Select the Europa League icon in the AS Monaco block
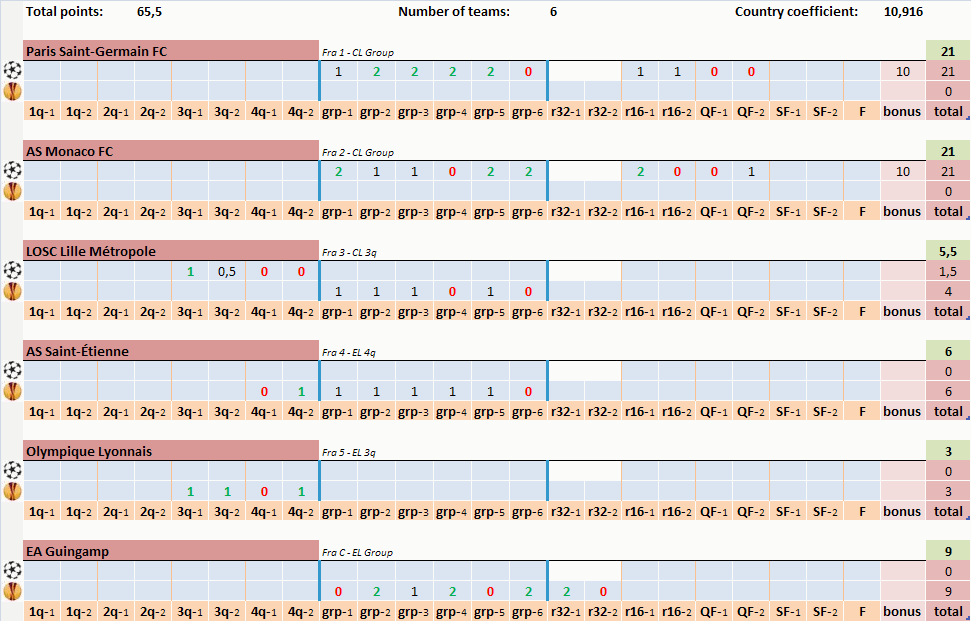Image resolution: width=971 pixels, height=621 pixels. click(12, 191)
